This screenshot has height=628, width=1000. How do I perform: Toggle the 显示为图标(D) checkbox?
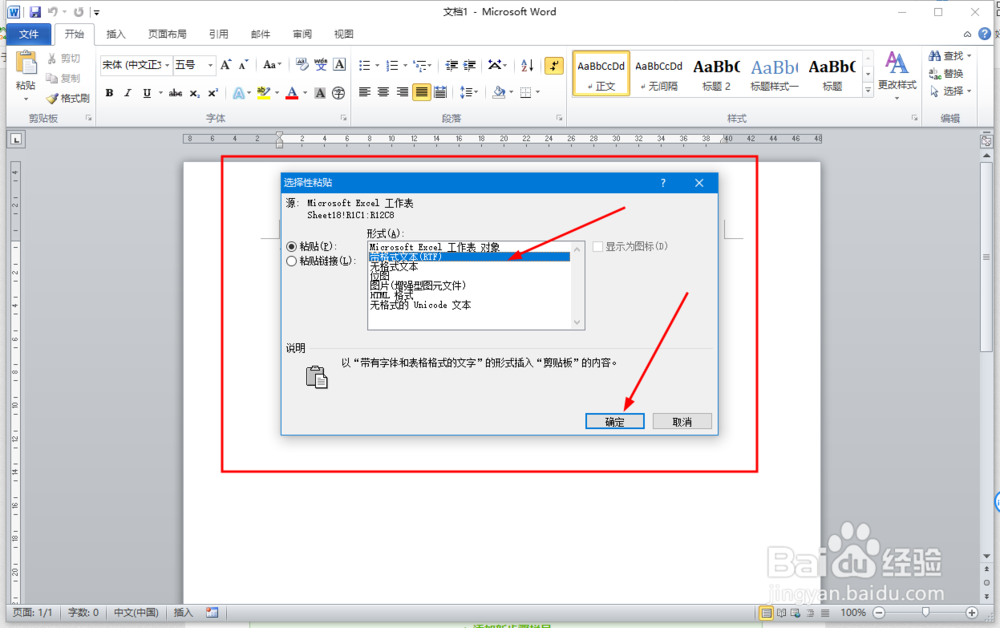598,246
